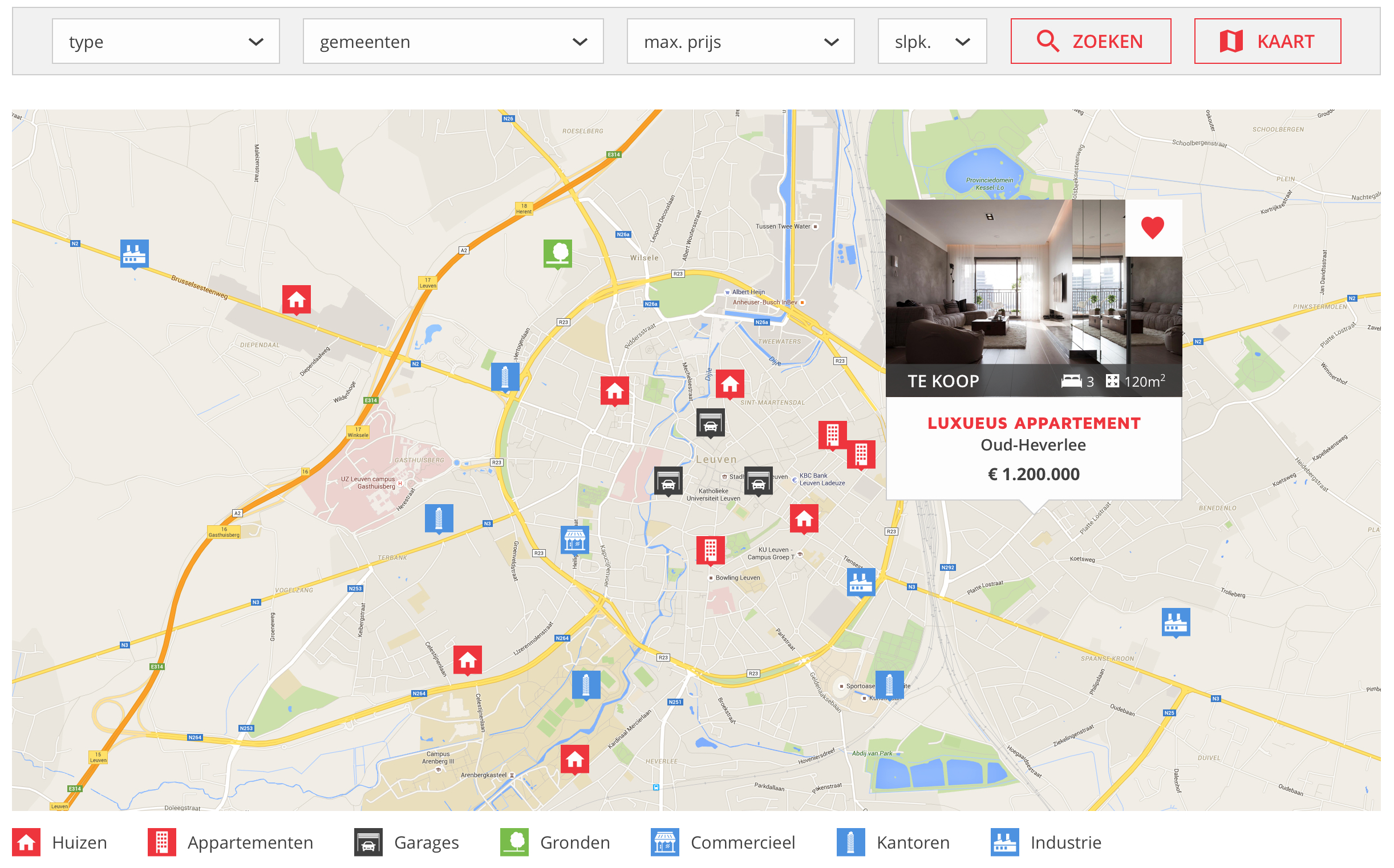
Task: Select apartment marker near Bowling Leuven
Action: (710, 550)
